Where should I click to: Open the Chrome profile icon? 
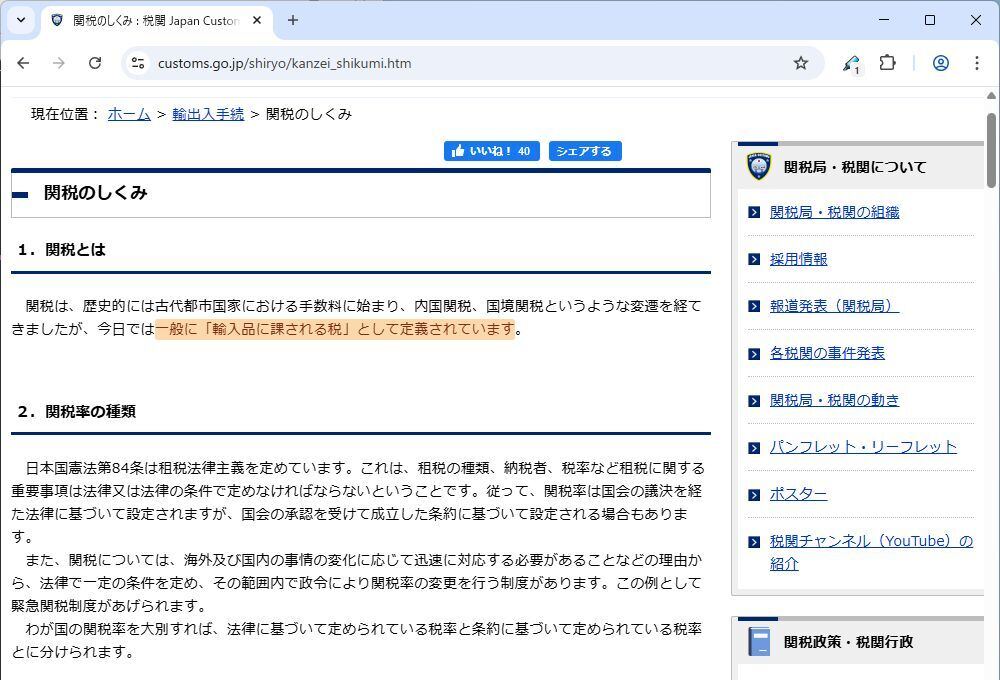(941, 63)
